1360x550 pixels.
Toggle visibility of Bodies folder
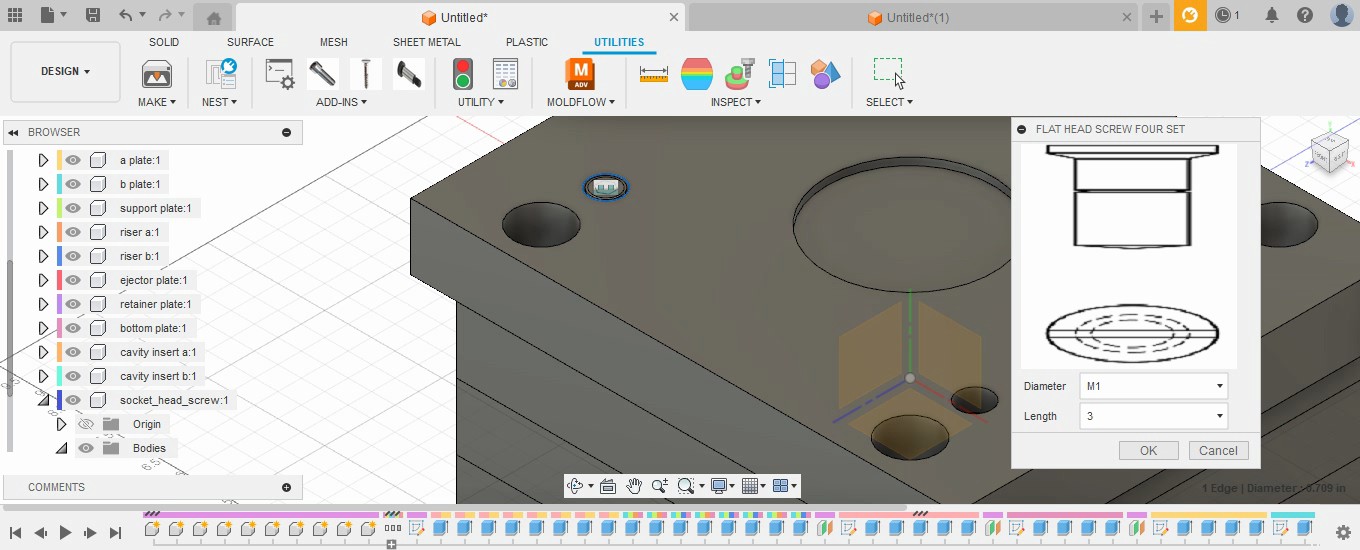point(86,448)
